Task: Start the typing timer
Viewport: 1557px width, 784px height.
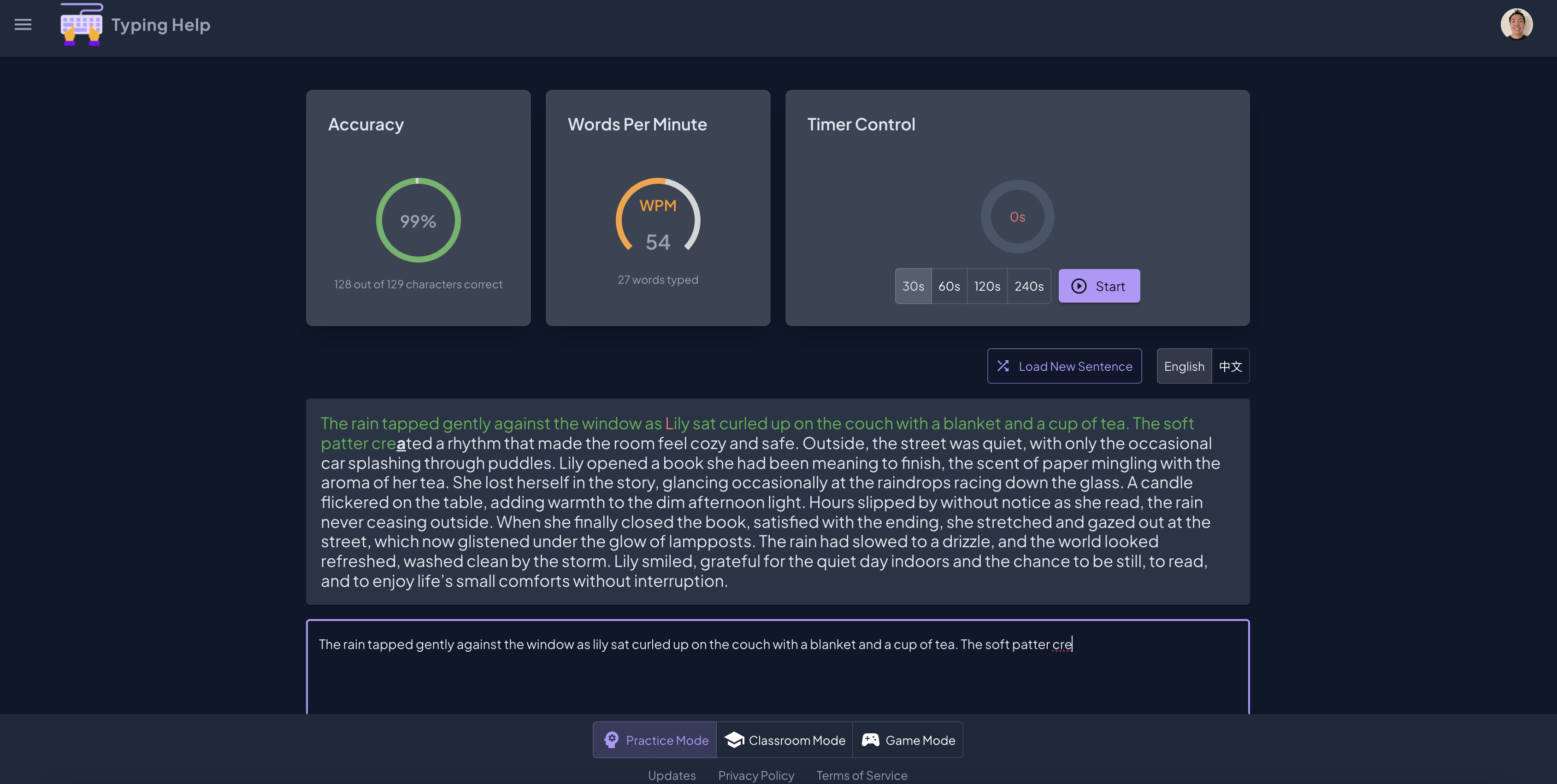Action: coord(1099,286)
